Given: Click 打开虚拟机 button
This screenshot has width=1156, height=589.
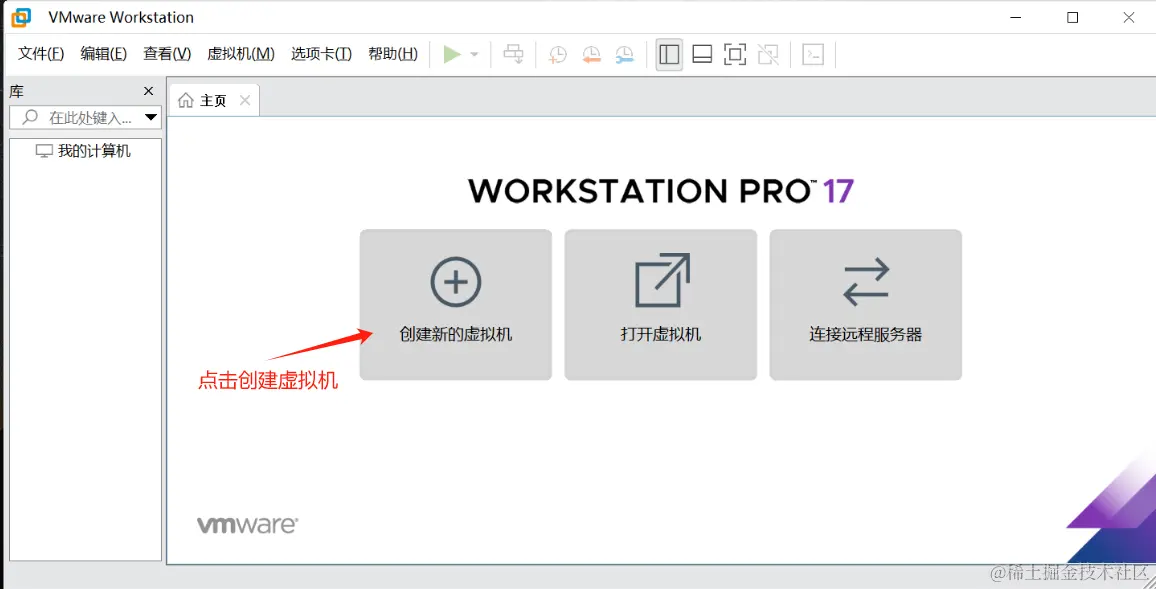Looking at the screenshot, I should pos(661,304).
